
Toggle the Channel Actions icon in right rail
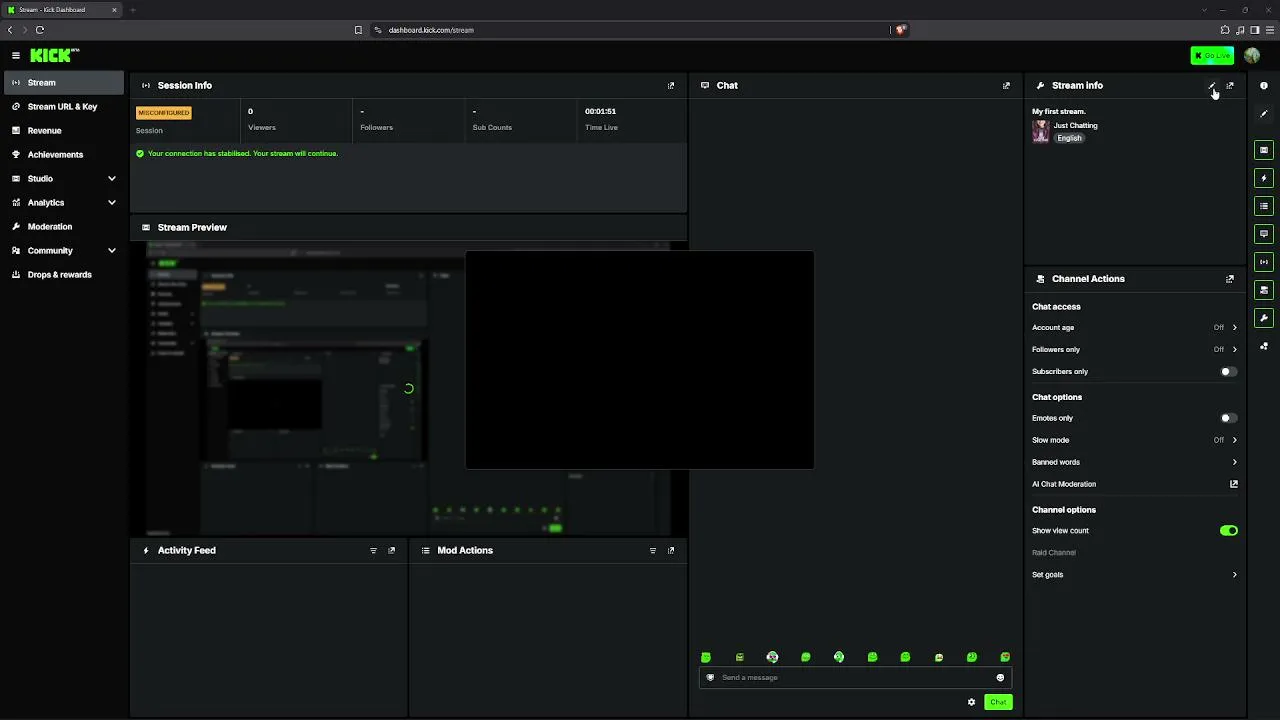click(x=1264, y=290)
